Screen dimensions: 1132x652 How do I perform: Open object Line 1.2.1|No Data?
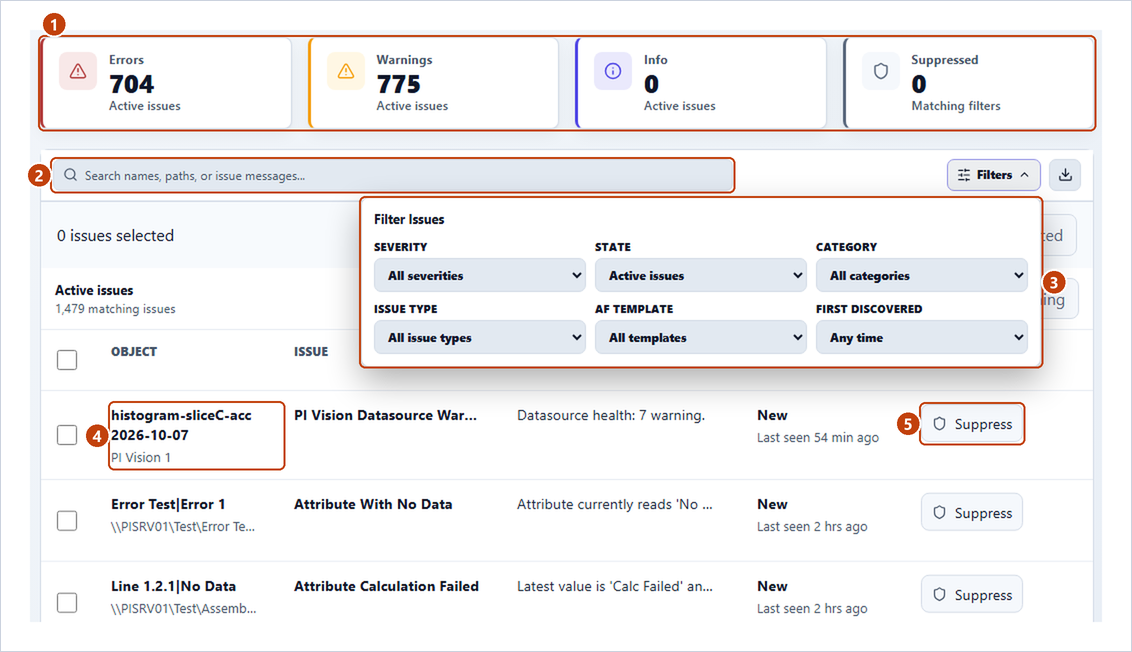[x=173, y=586]
